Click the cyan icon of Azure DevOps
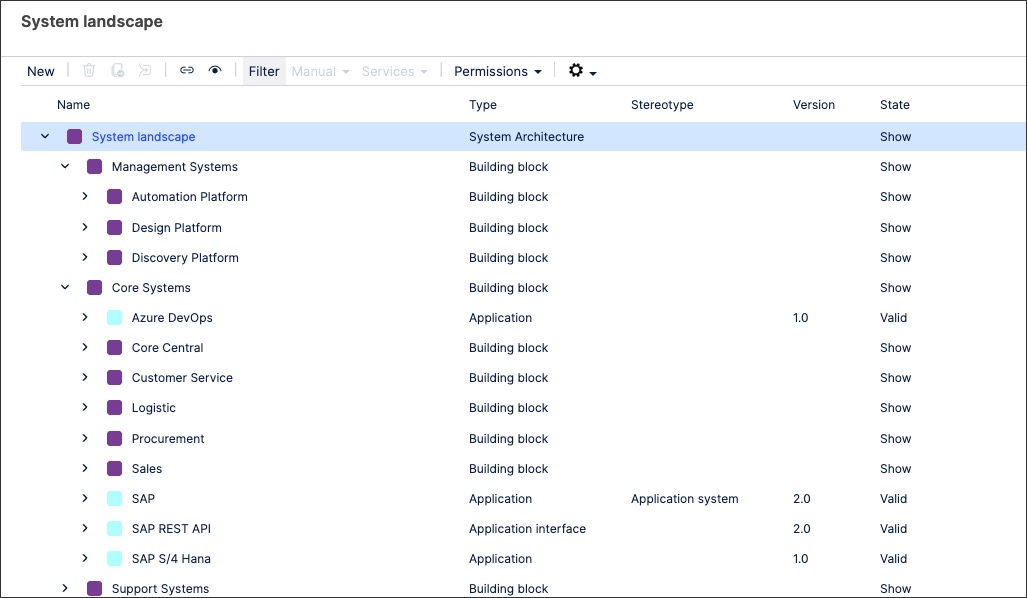 115,318
